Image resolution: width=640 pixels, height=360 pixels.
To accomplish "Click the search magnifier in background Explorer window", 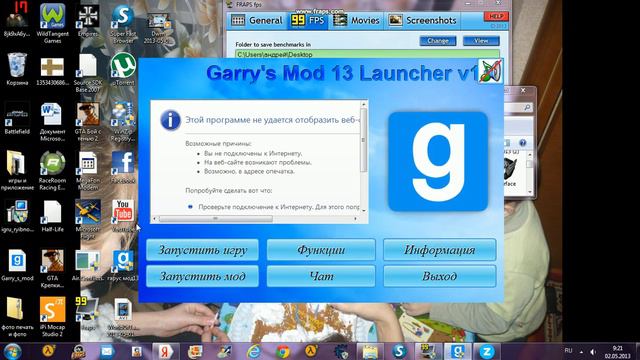I will (527, 107).
